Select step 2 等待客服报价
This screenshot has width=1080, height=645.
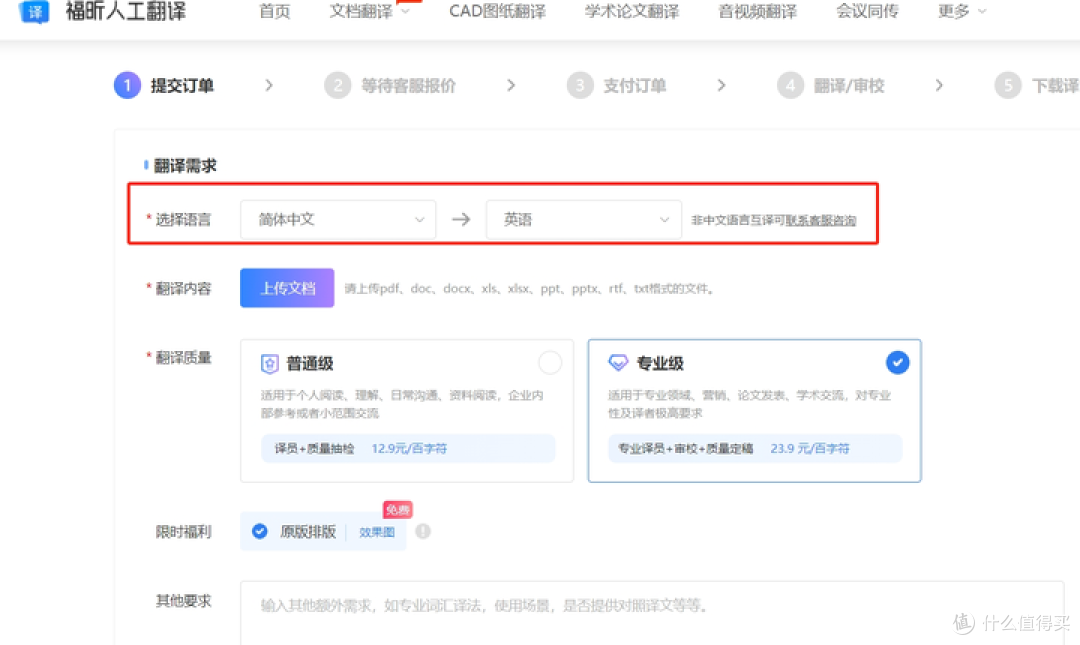point(391,85)
